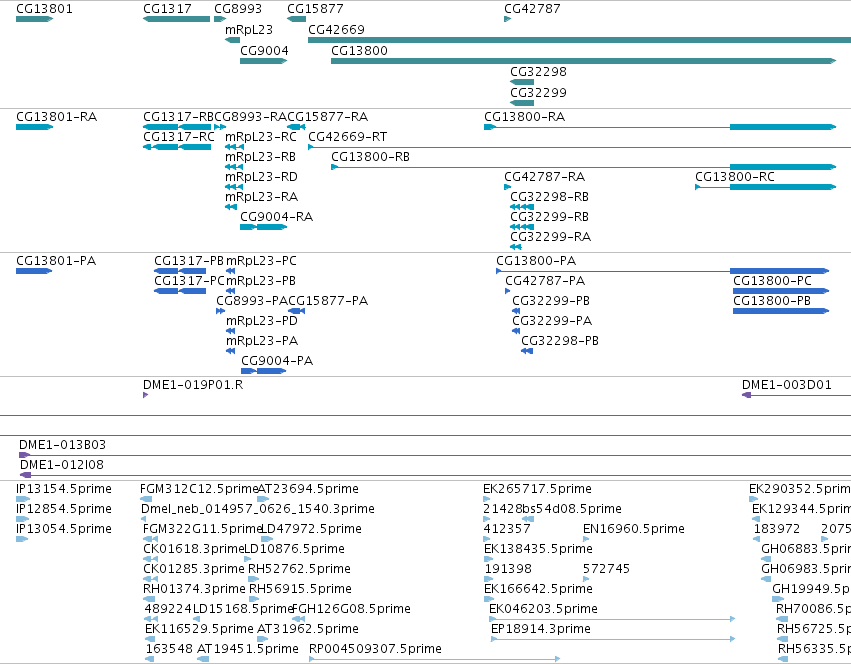
Task: Click the mRpL23 gene label
Action: point(249,29)
